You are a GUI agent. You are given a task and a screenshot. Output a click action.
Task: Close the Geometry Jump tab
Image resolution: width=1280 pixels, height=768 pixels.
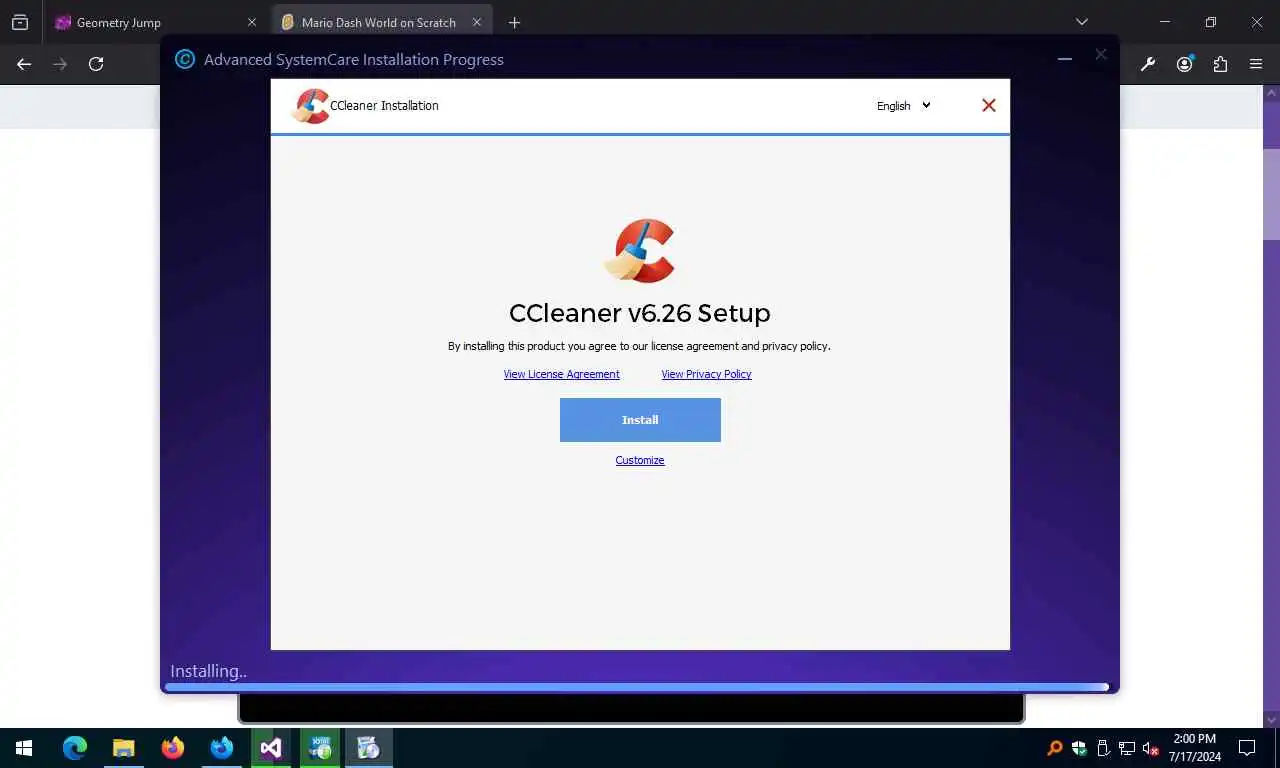point(252,22)
